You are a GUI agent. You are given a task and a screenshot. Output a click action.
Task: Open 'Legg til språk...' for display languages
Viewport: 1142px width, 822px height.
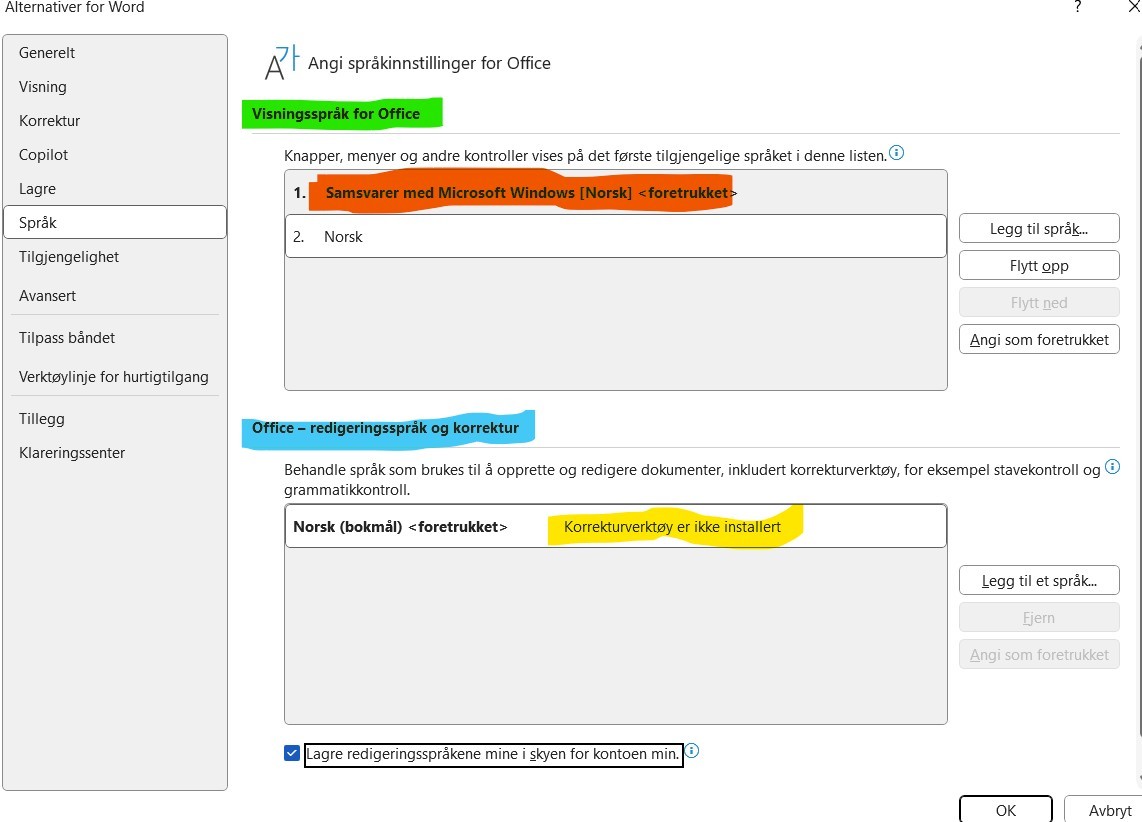coord(1039,228)
